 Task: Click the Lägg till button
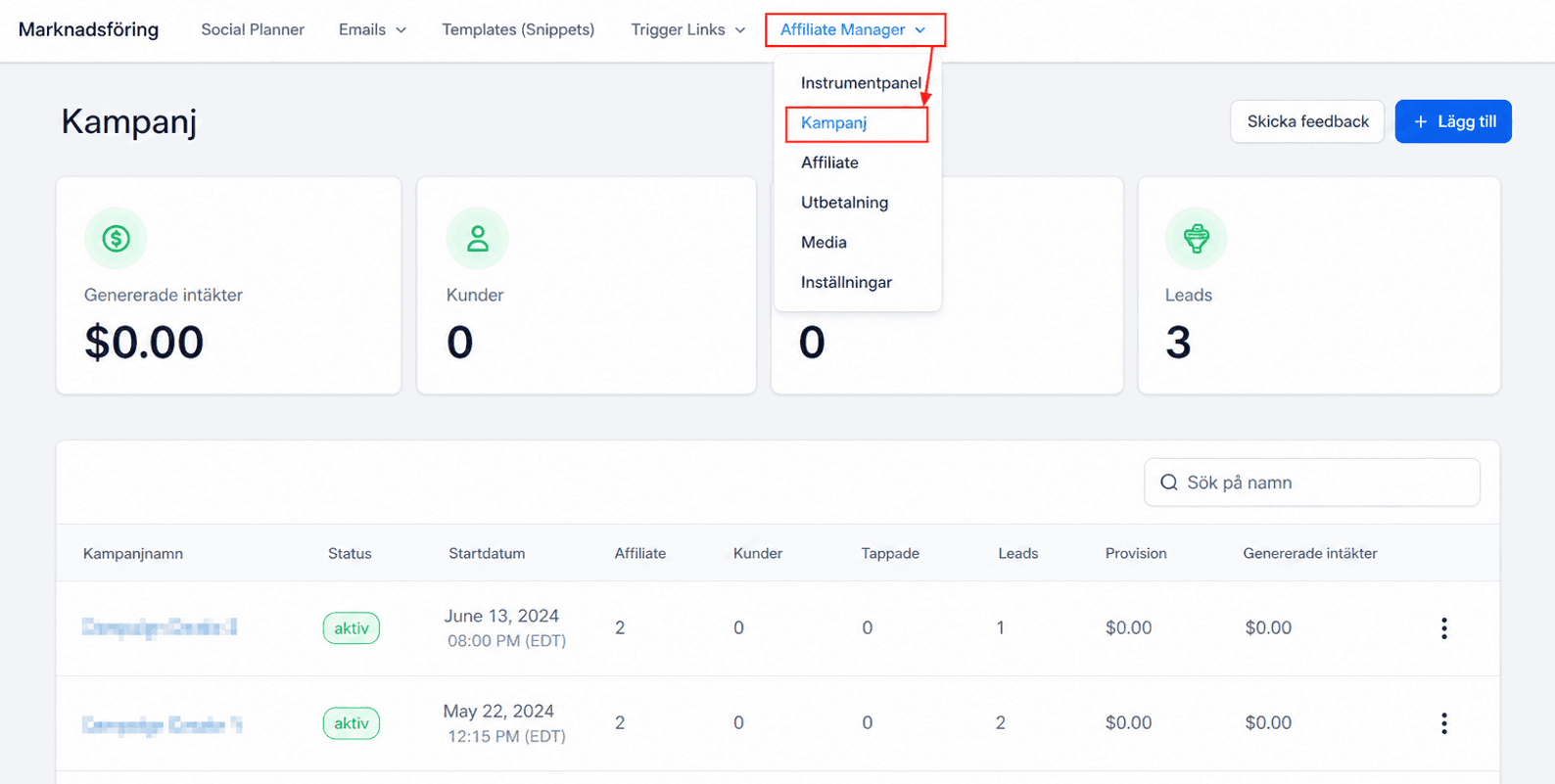coord(1453,121)
